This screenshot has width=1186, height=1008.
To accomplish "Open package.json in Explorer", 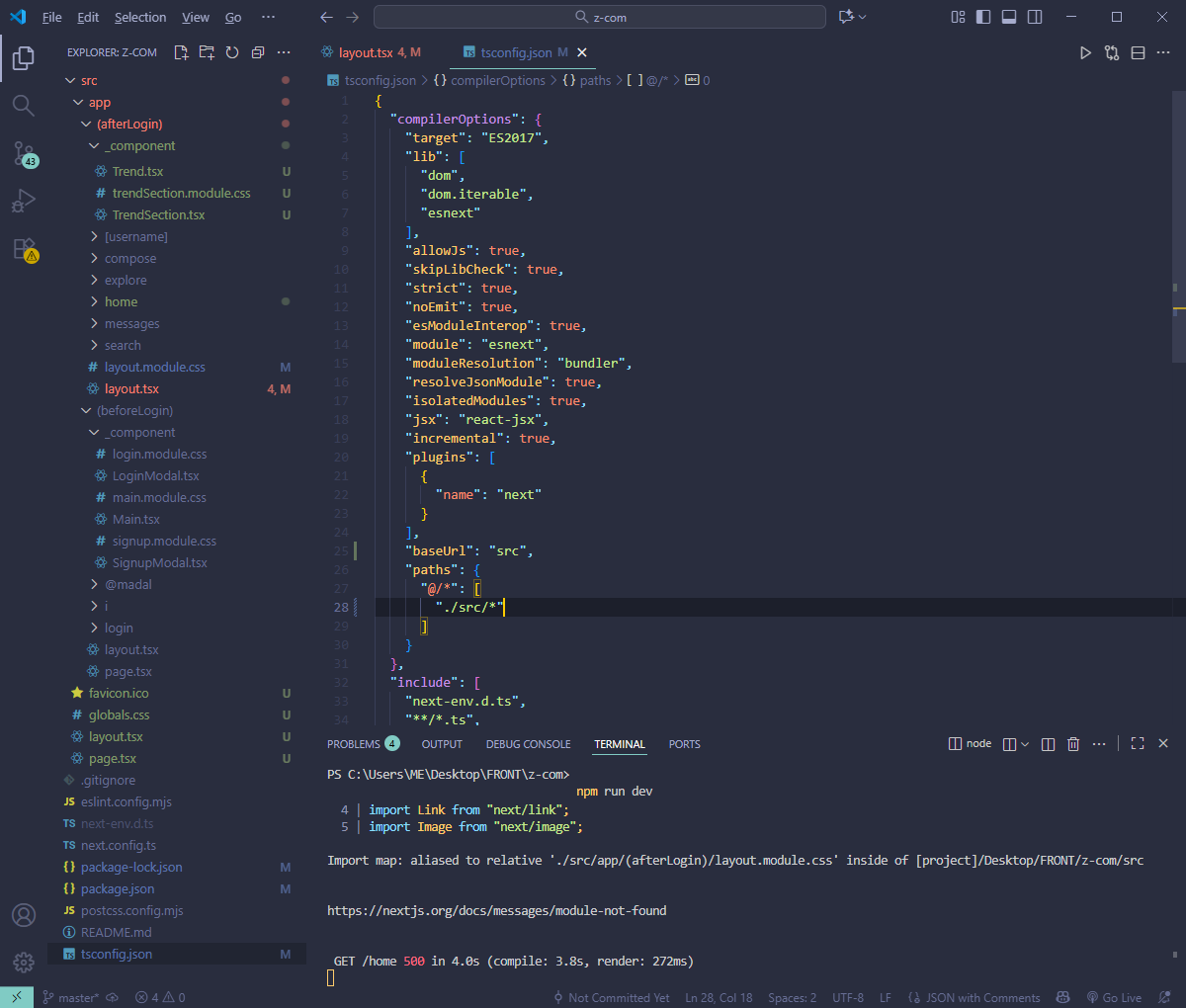I will point(118,888).
